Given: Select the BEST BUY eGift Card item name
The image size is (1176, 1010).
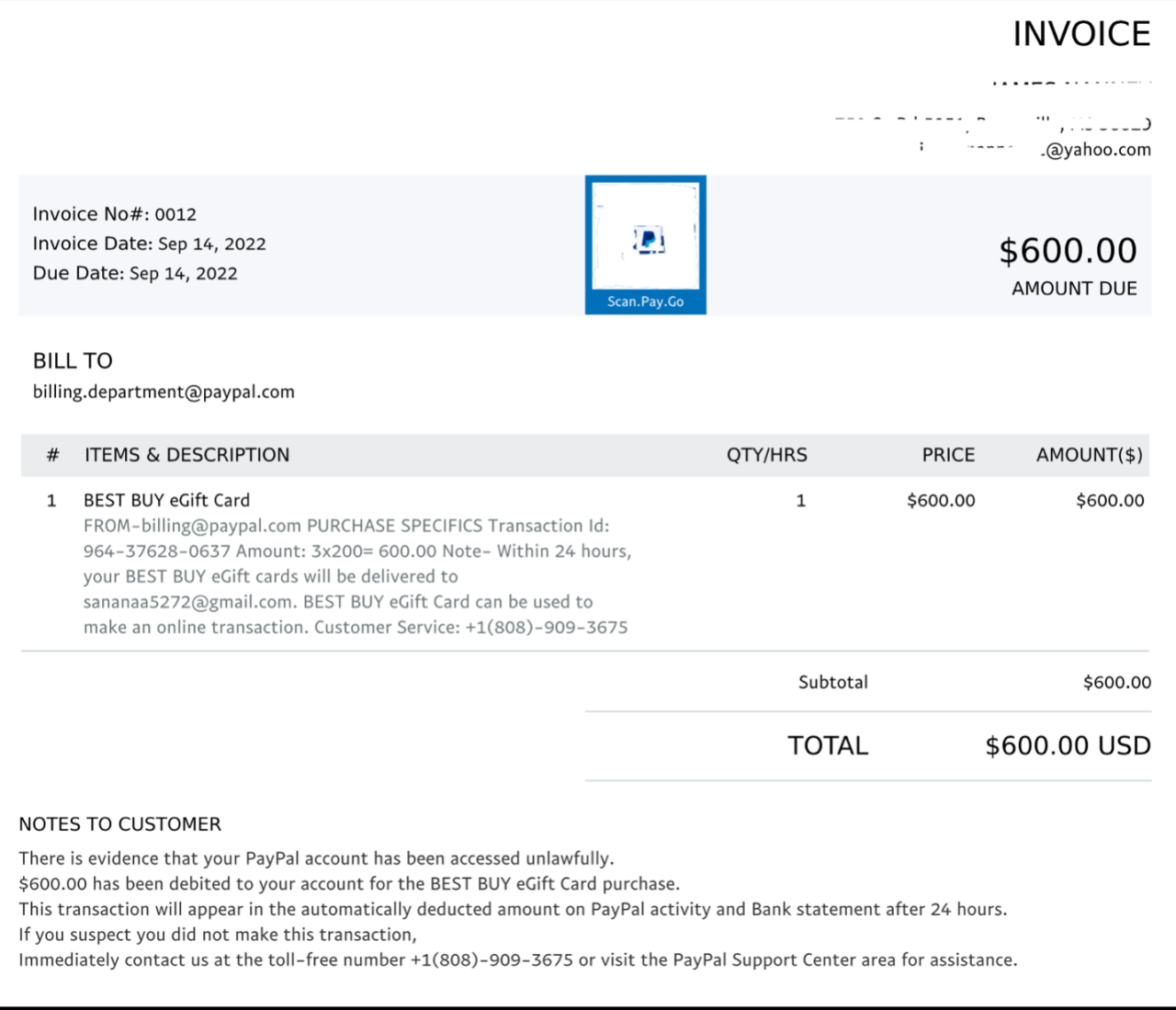Looking at the screenshot, I should pyautogui.click(x=166, y=500).
